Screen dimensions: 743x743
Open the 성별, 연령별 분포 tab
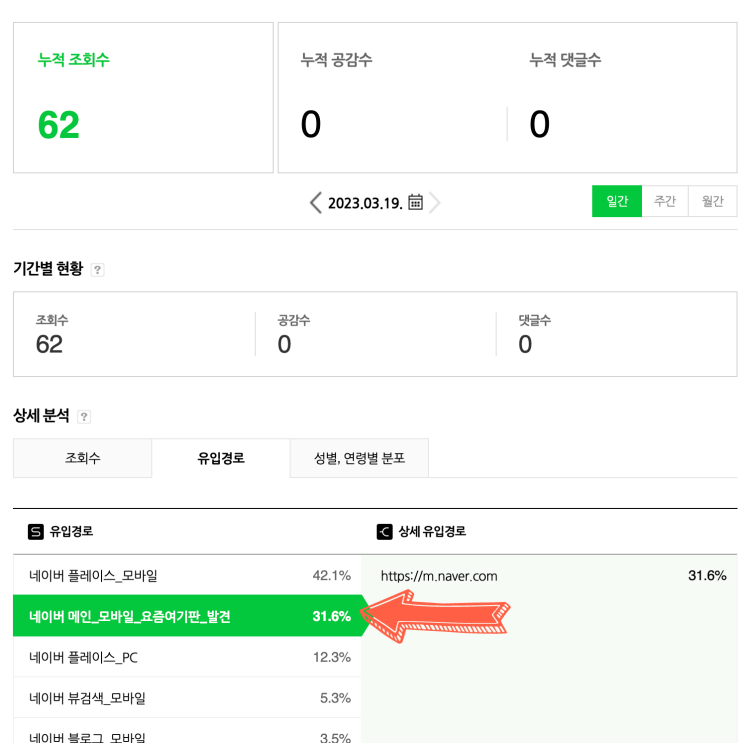pyautogui.click(x=359, y=458)
